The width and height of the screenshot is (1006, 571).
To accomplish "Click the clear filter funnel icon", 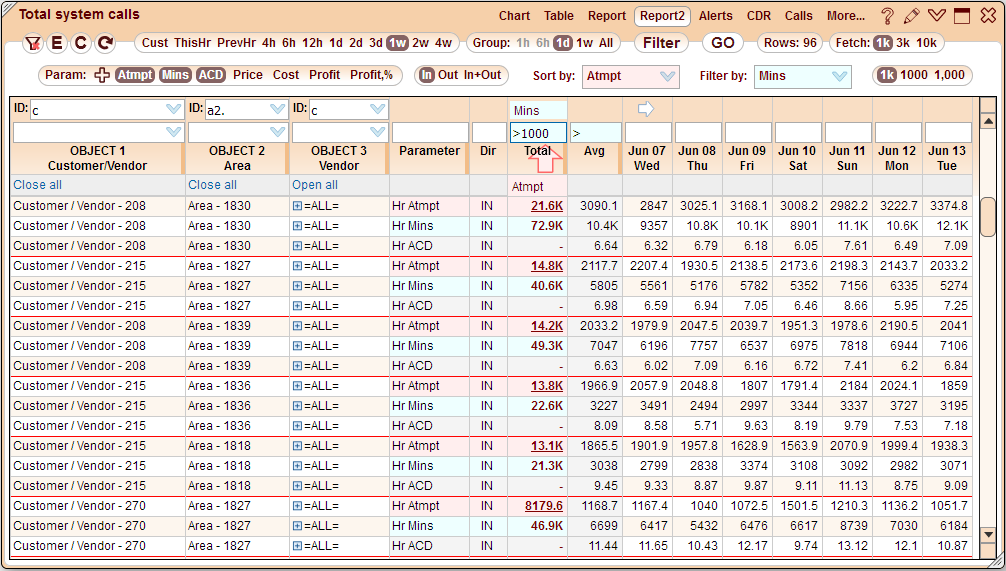I will pyautogui.click(x=32, y=43).
